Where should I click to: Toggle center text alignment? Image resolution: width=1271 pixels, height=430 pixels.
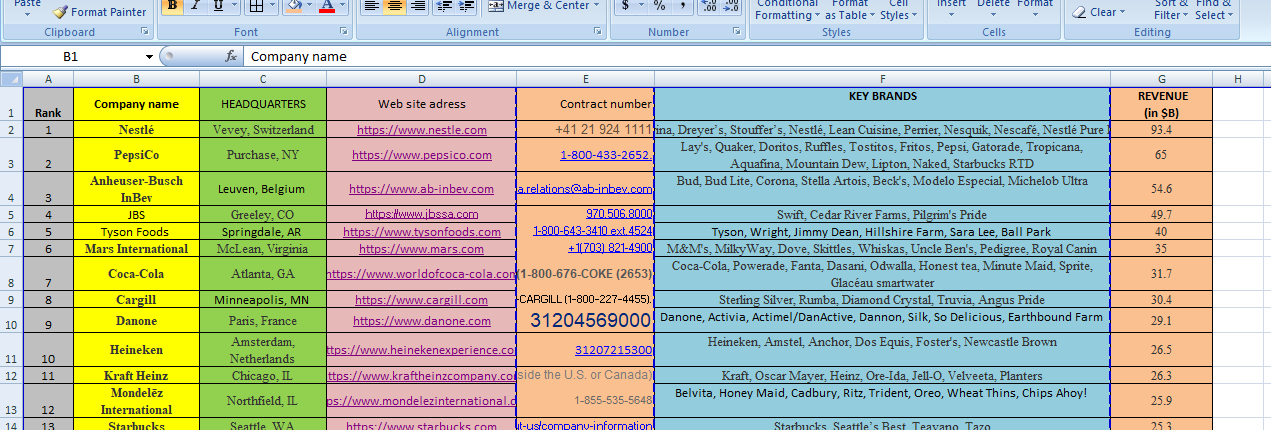pyautogui.click(x=395, y=6)
